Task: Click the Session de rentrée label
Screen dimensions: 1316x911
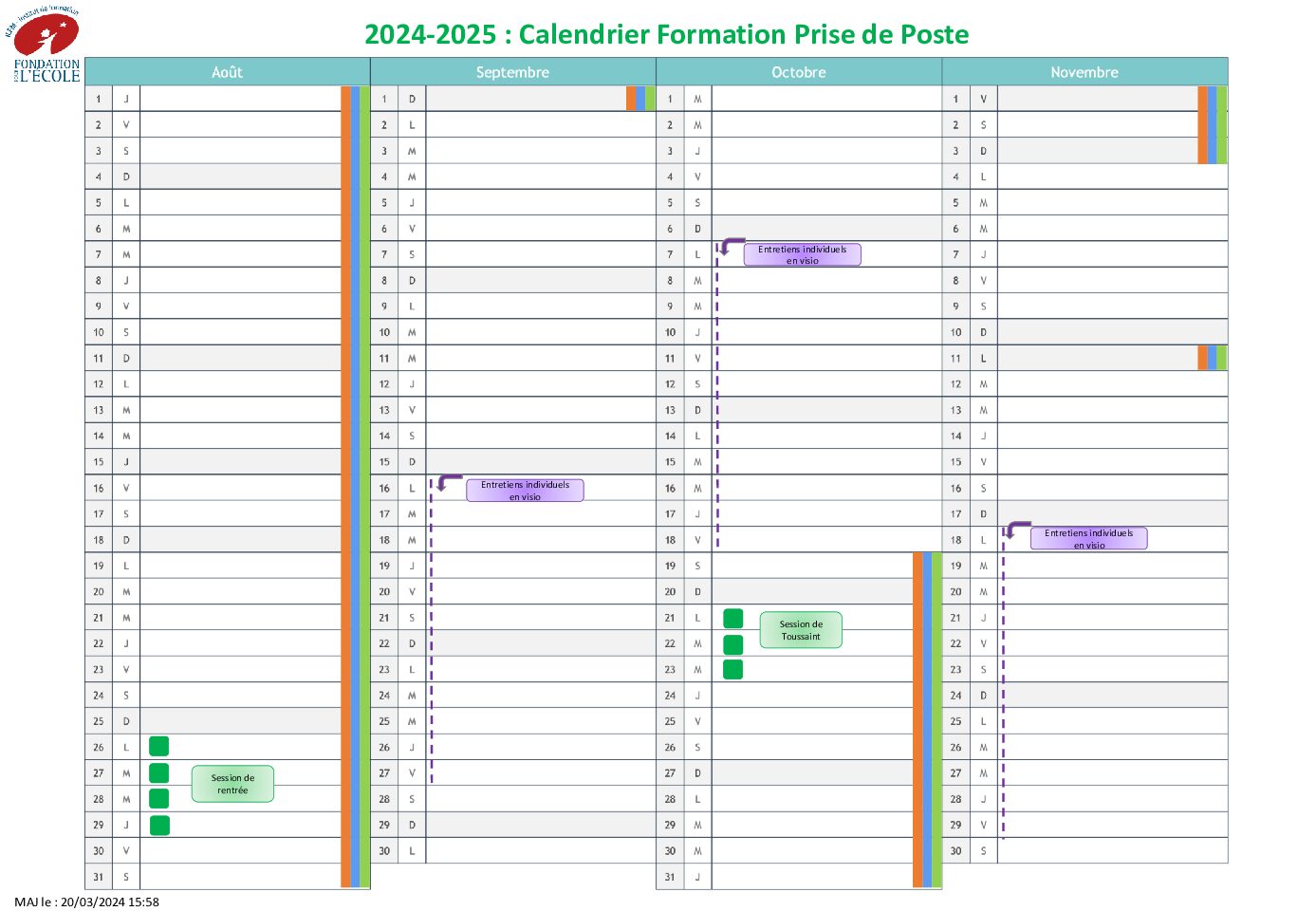Action: [232, 784]
